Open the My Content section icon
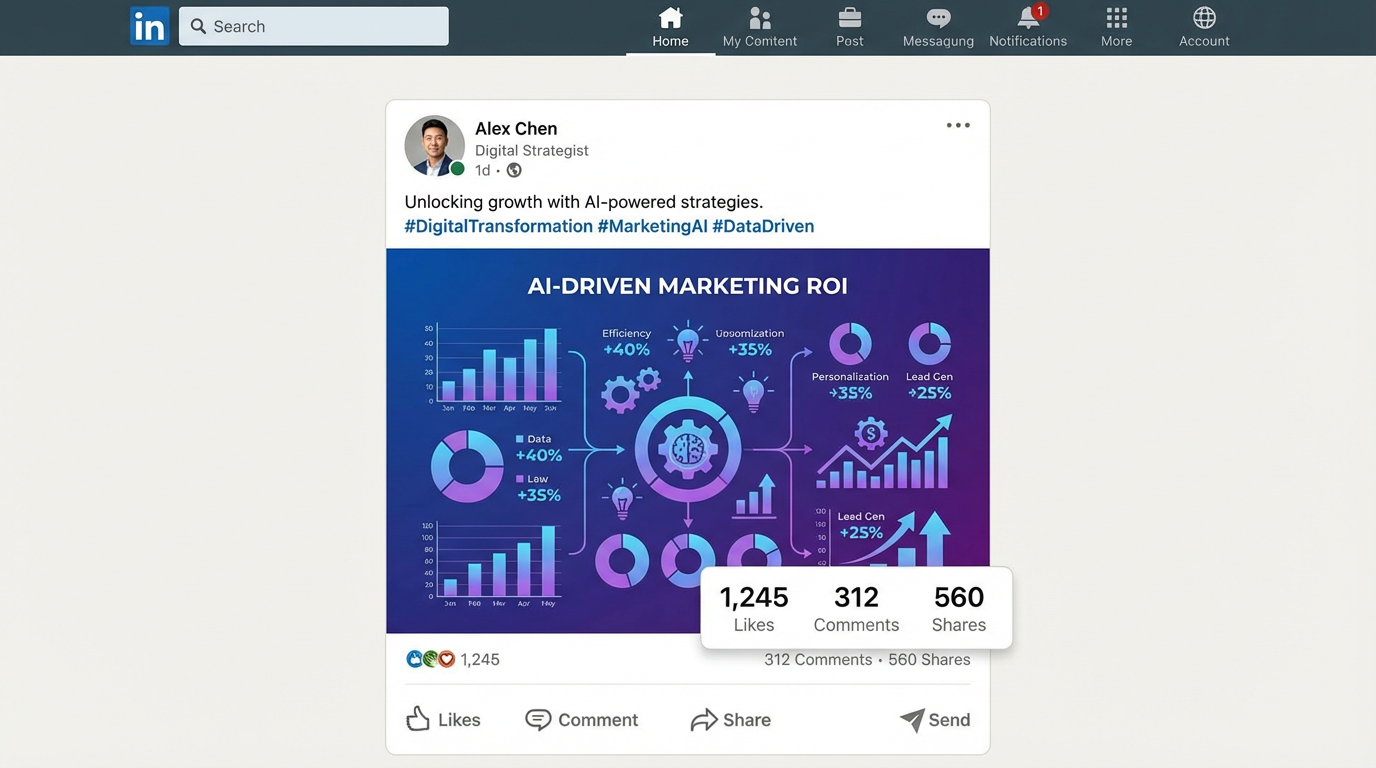 759,18
